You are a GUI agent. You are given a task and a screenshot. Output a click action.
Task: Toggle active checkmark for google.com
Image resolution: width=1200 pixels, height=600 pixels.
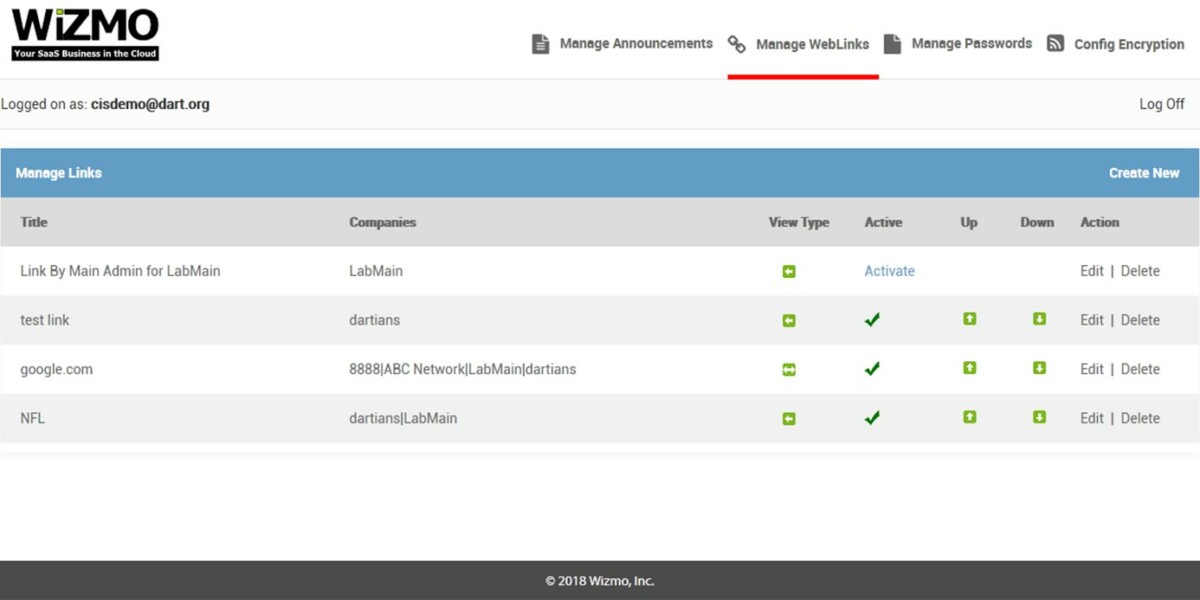(x=872, y=369)
